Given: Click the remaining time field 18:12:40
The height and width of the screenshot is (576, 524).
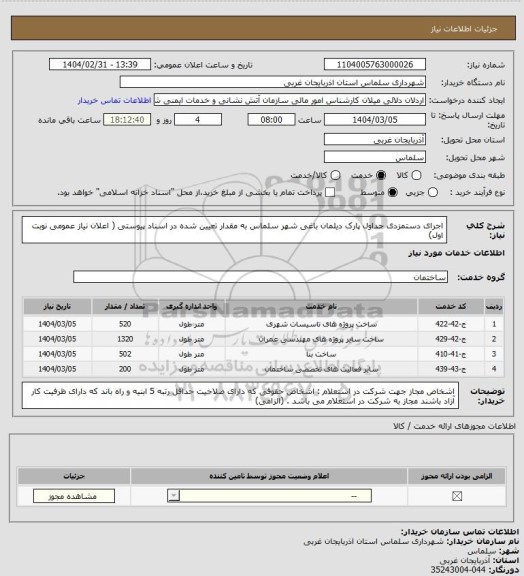Looking at the screenshot, I should 127,120.
